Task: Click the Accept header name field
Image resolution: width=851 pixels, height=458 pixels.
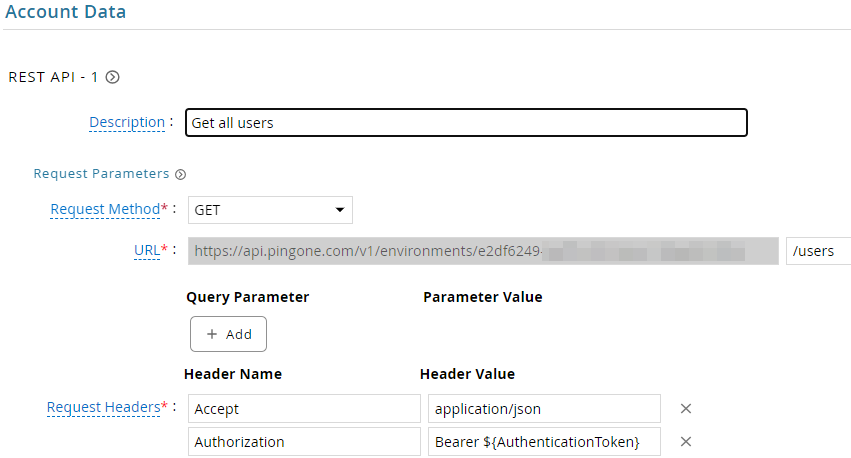Action: tap(304, 409)
